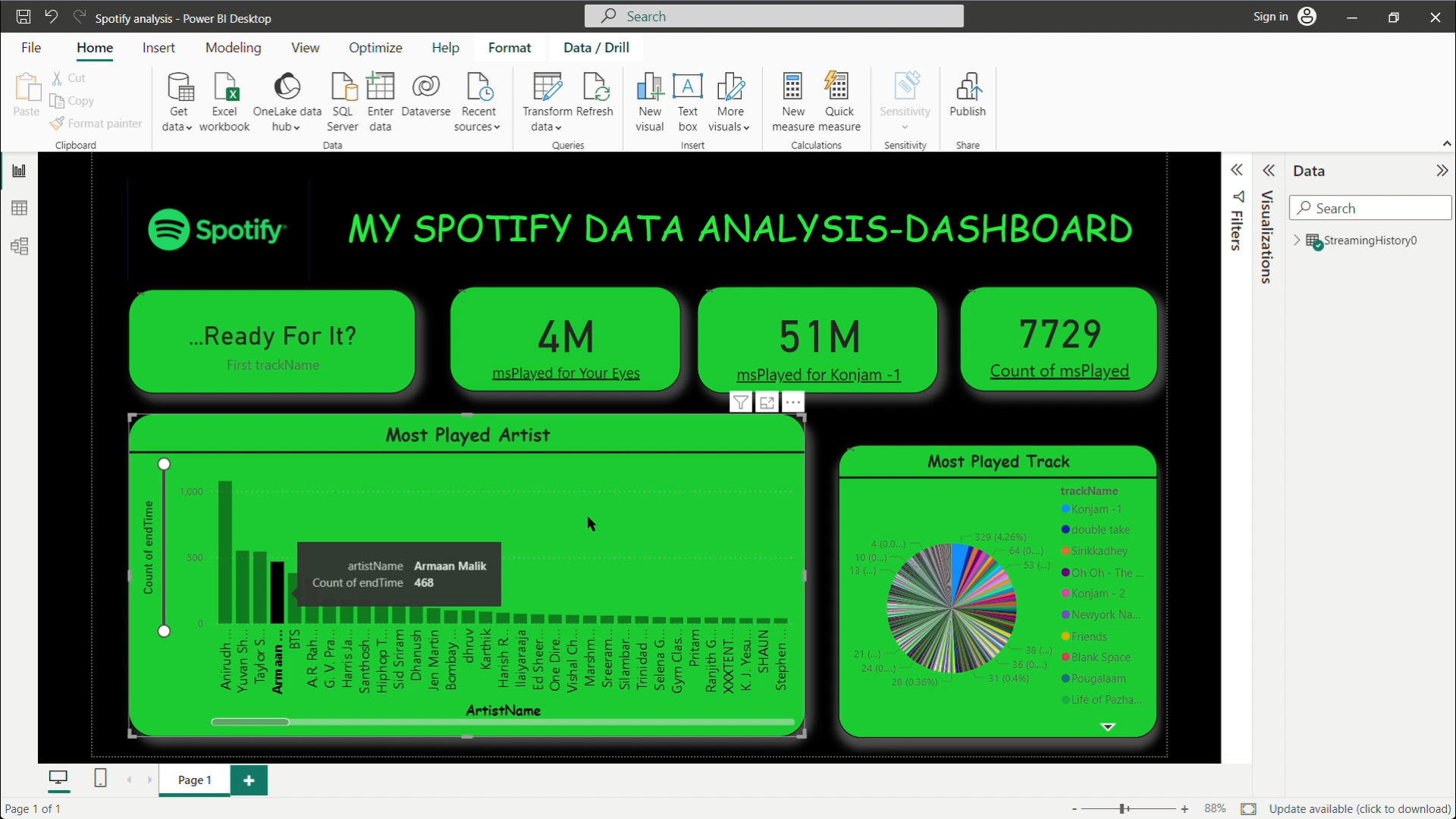Select Sirikkadhey legend entry
This screenshot has height=819, width=1456.
pyautogui.click(x=1094, y=551)
